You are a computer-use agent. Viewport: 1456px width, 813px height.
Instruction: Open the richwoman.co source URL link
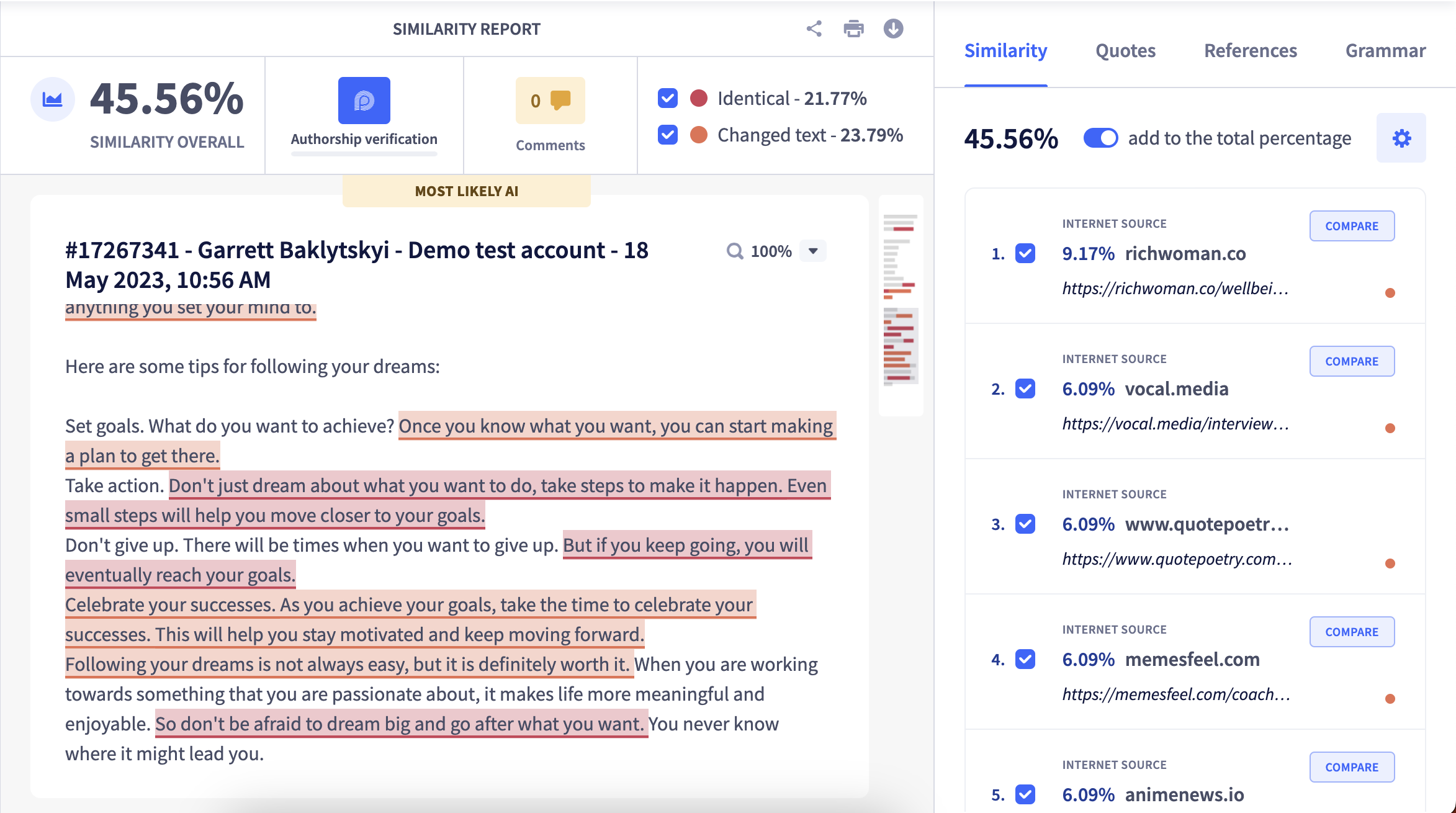click(1175, 289)
